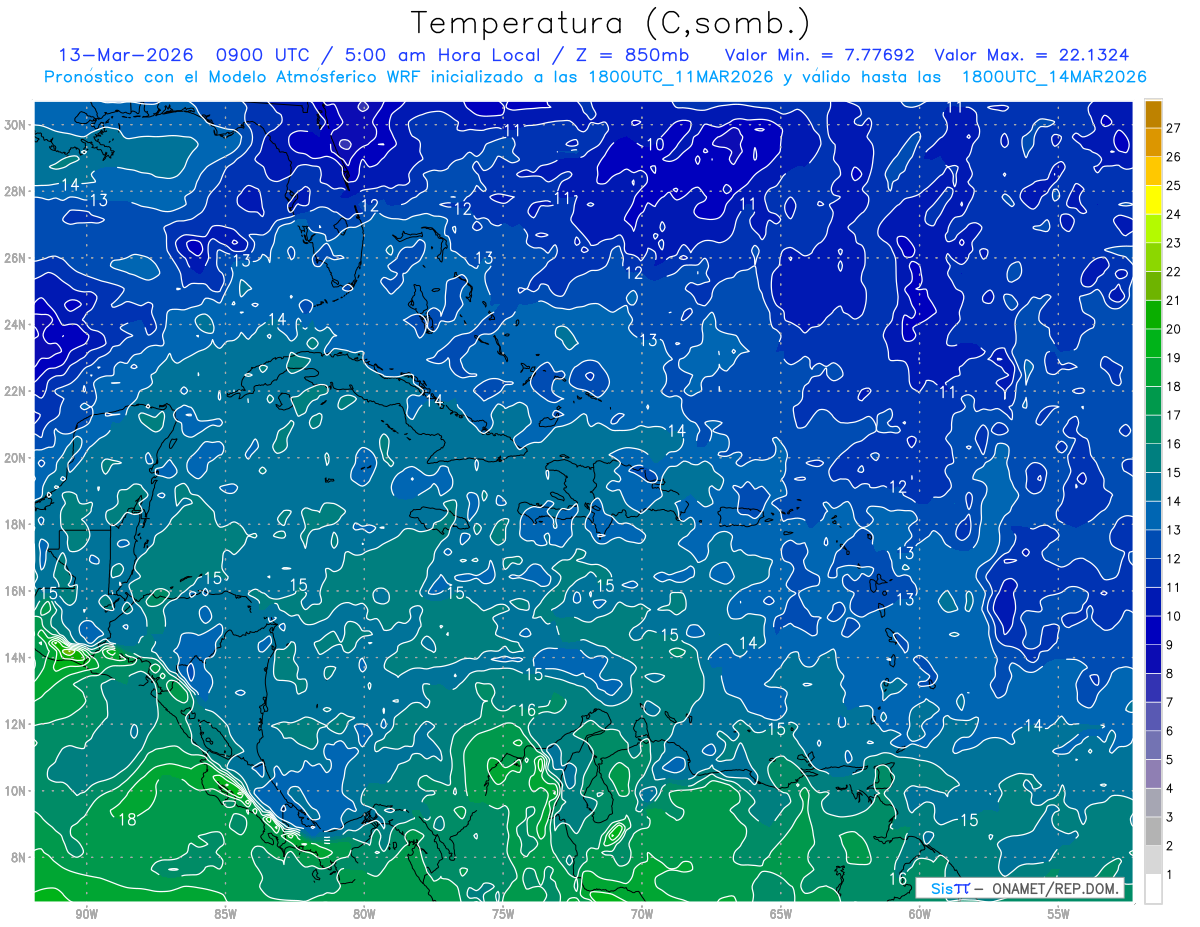This screenshot has height=927, width=1200.
Task: Click legend value 19 on the color bar
Action: pyautogui.click(x=1174, y=358)
